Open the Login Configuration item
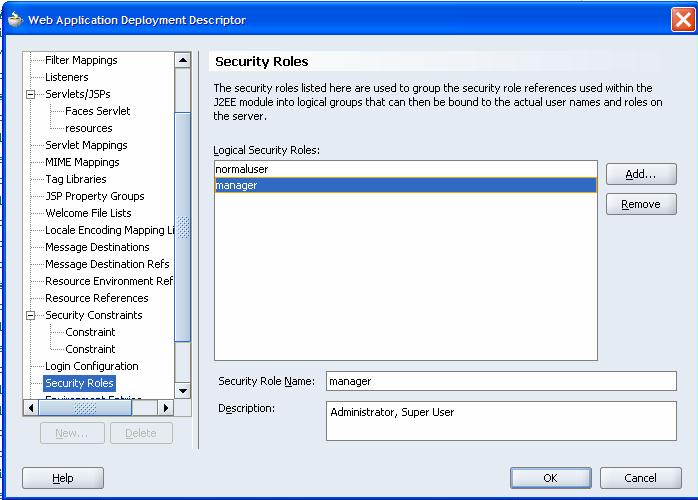The image size is (698, 500). coord(92,366)
